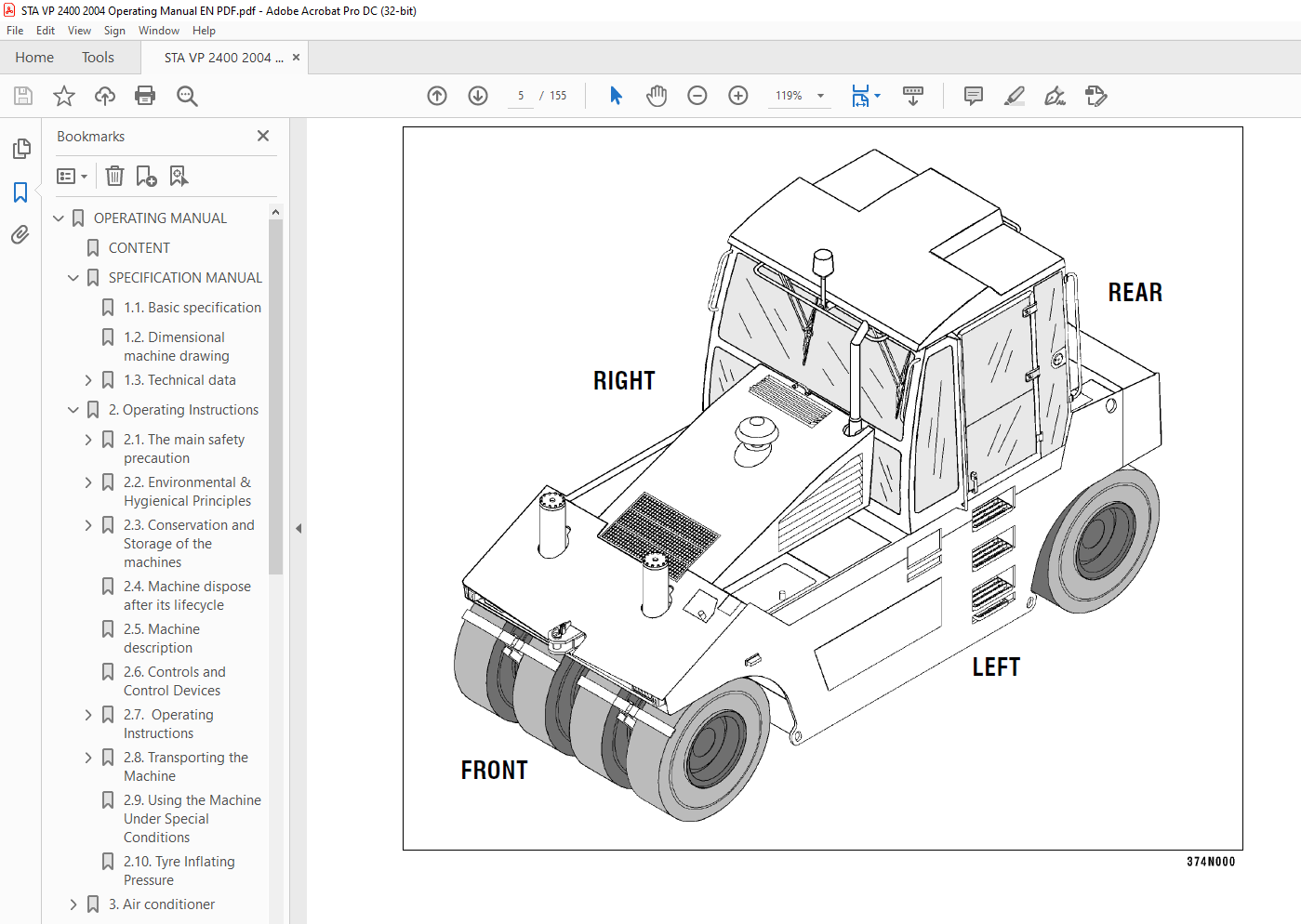
Task: Add document to starred with star icon
Action: coord(64,96)
